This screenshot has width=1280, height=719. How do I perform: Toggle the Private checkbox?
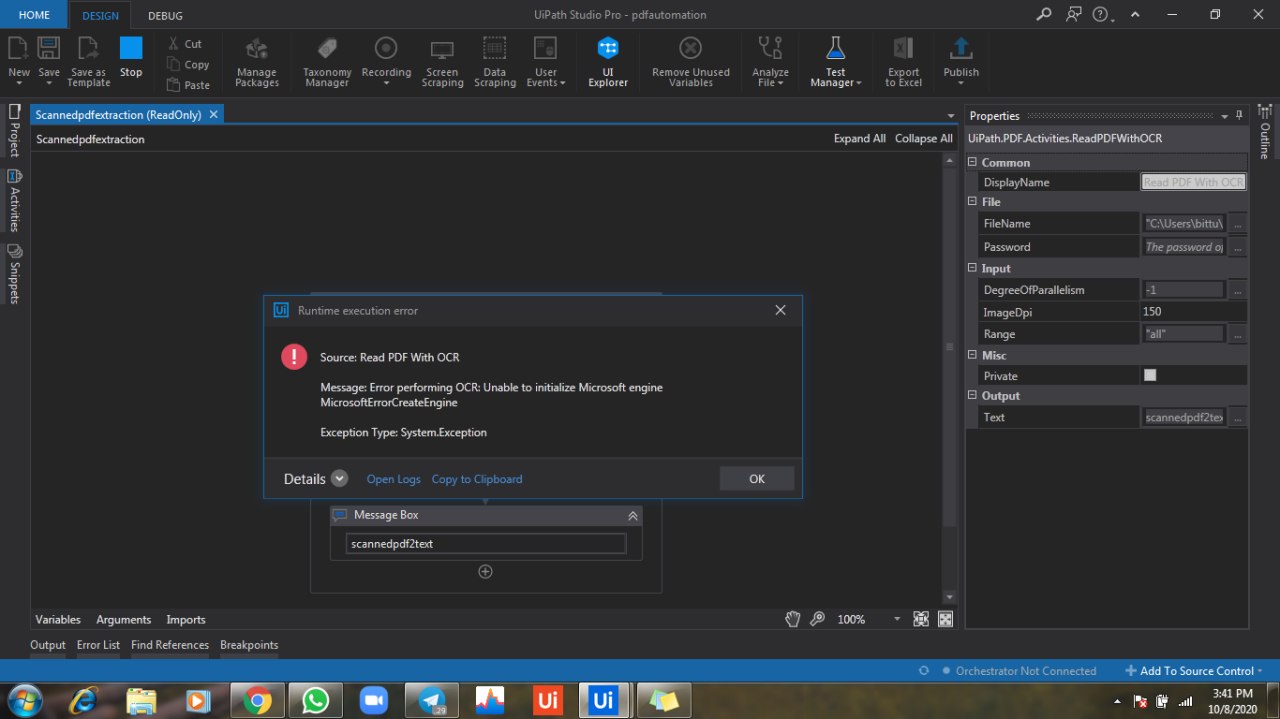[1150, 375]
